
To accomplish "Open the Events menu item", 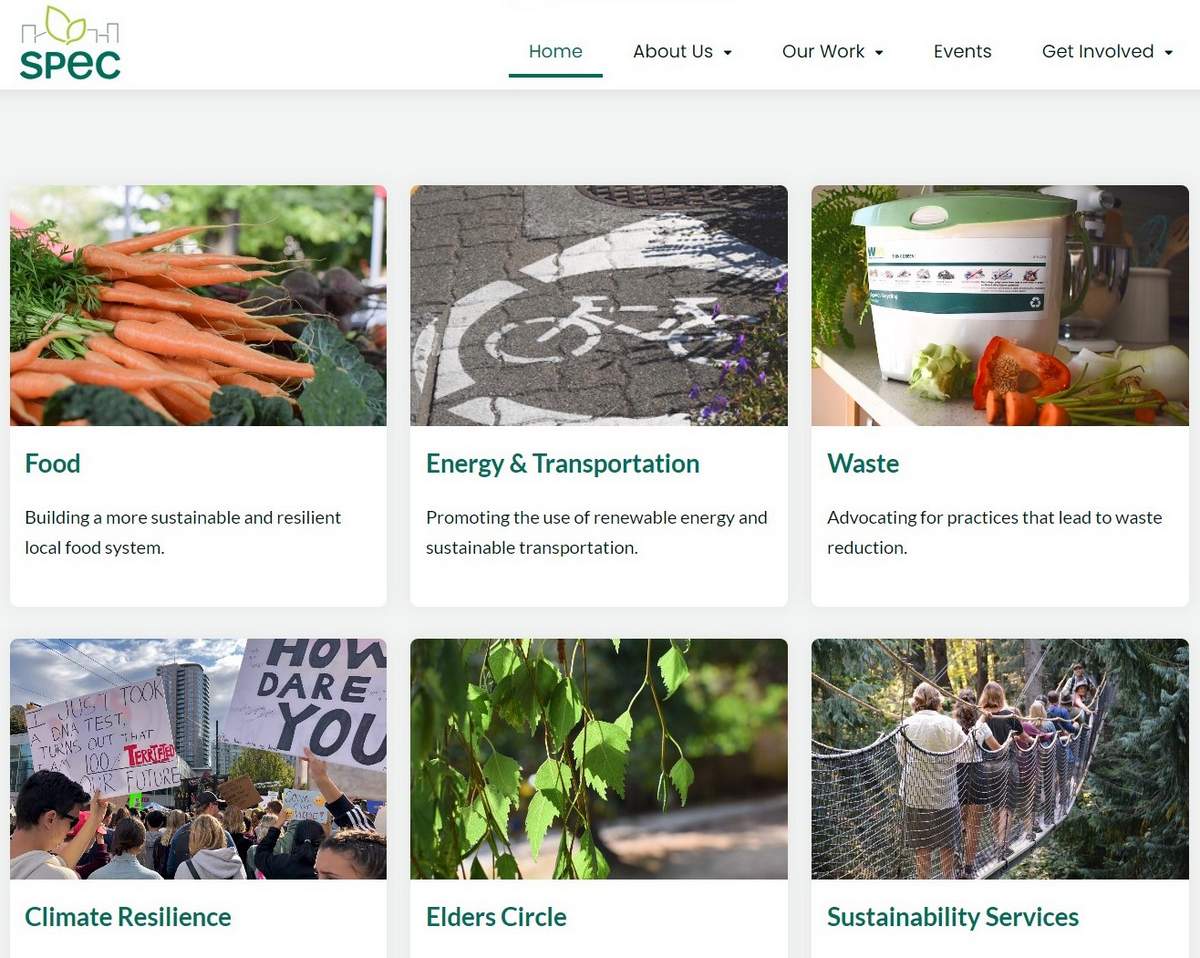I will click(962, 51).
